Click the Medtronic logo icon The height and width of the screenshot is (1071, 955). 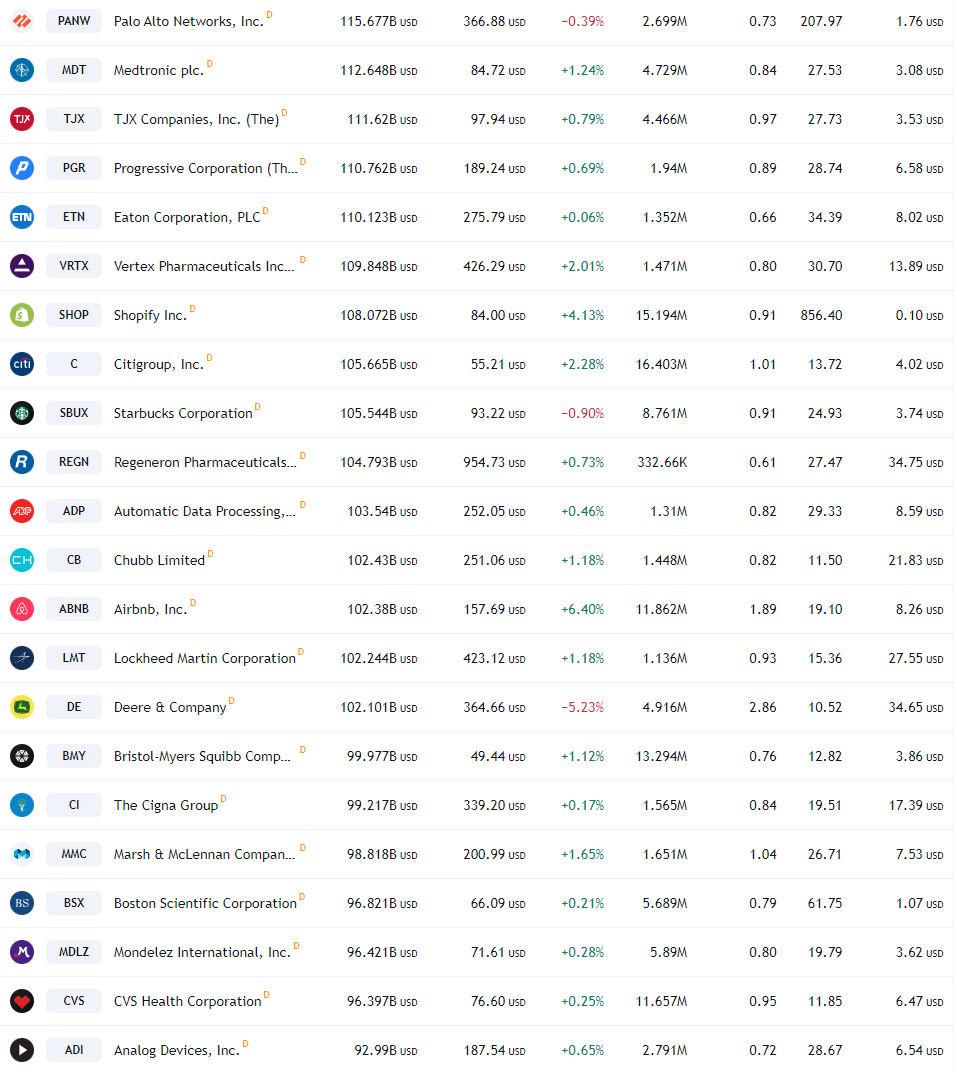point(22,70)
